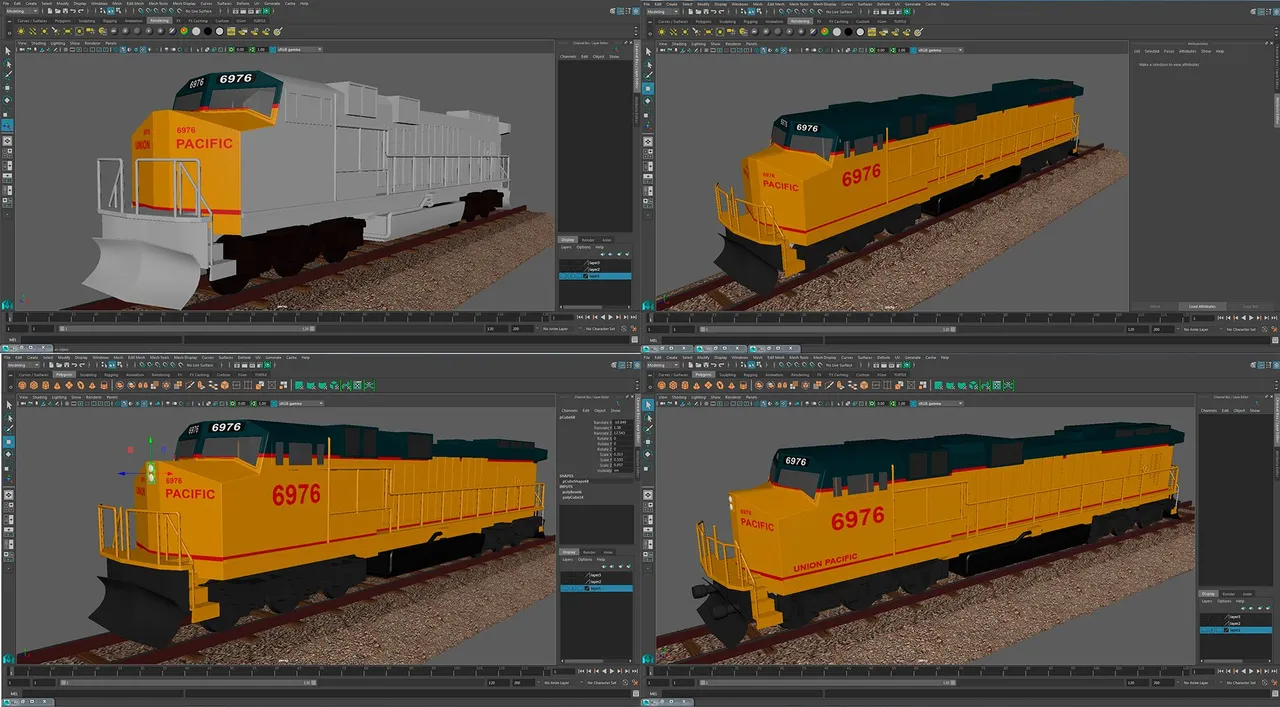Select layer2 row in top-left layer editor
This screenshot has width=1280, height=707.
tap(595, 270)
